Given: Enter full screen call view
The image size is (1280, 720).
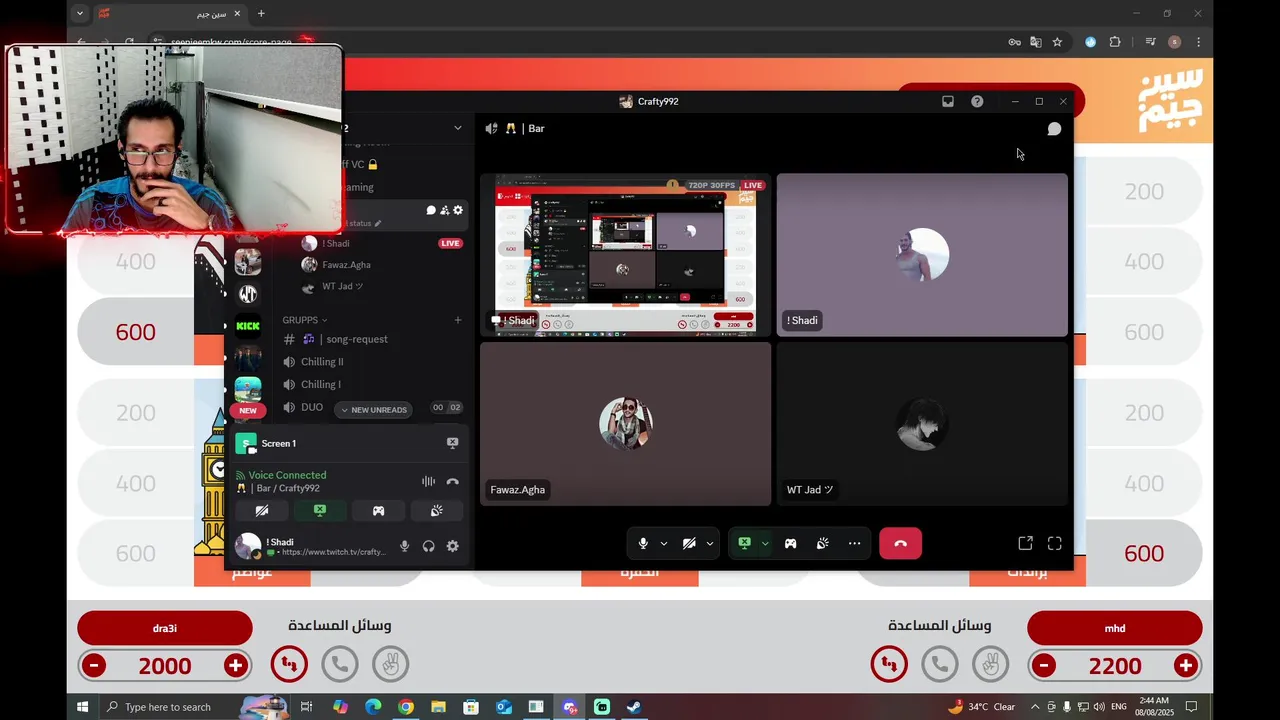Looking at the screenshot, I should (x=1054, y=543).
